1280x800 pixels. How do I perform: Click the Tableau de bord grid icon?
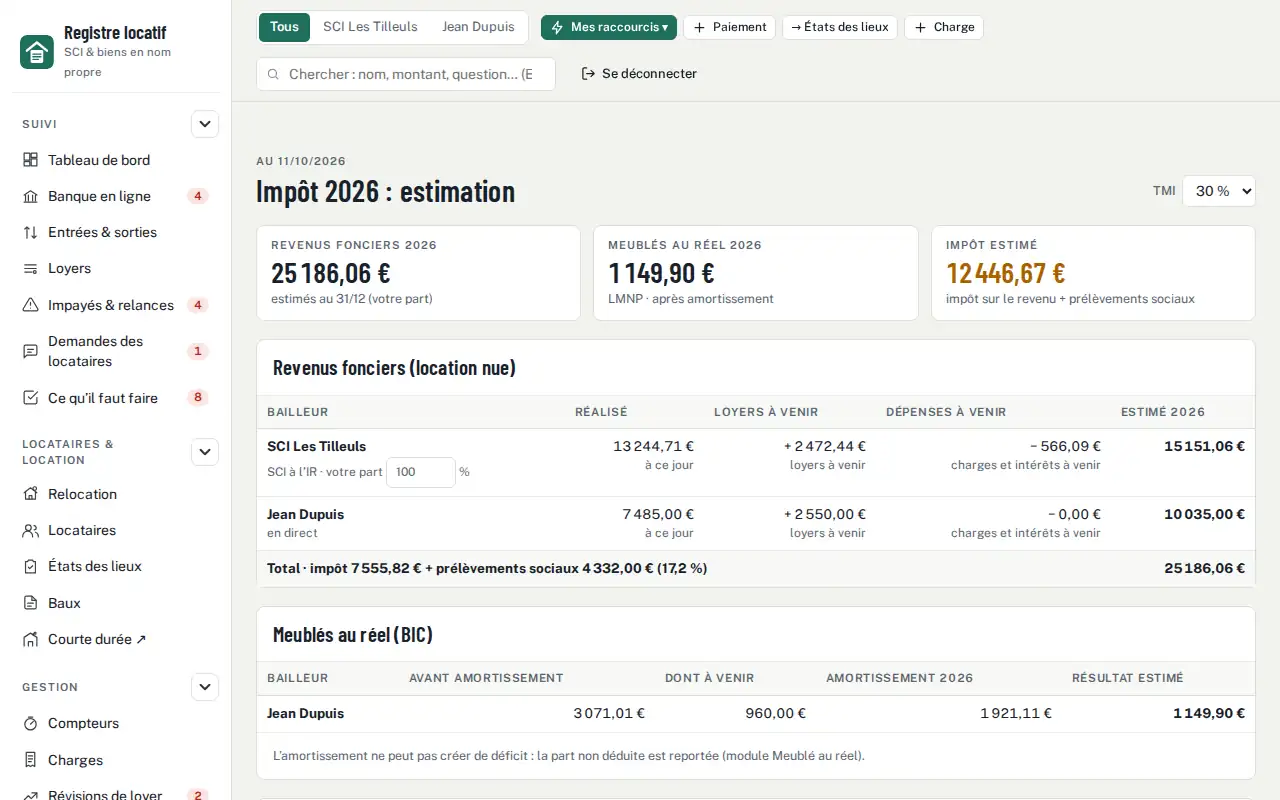click(x=30, y=160)
